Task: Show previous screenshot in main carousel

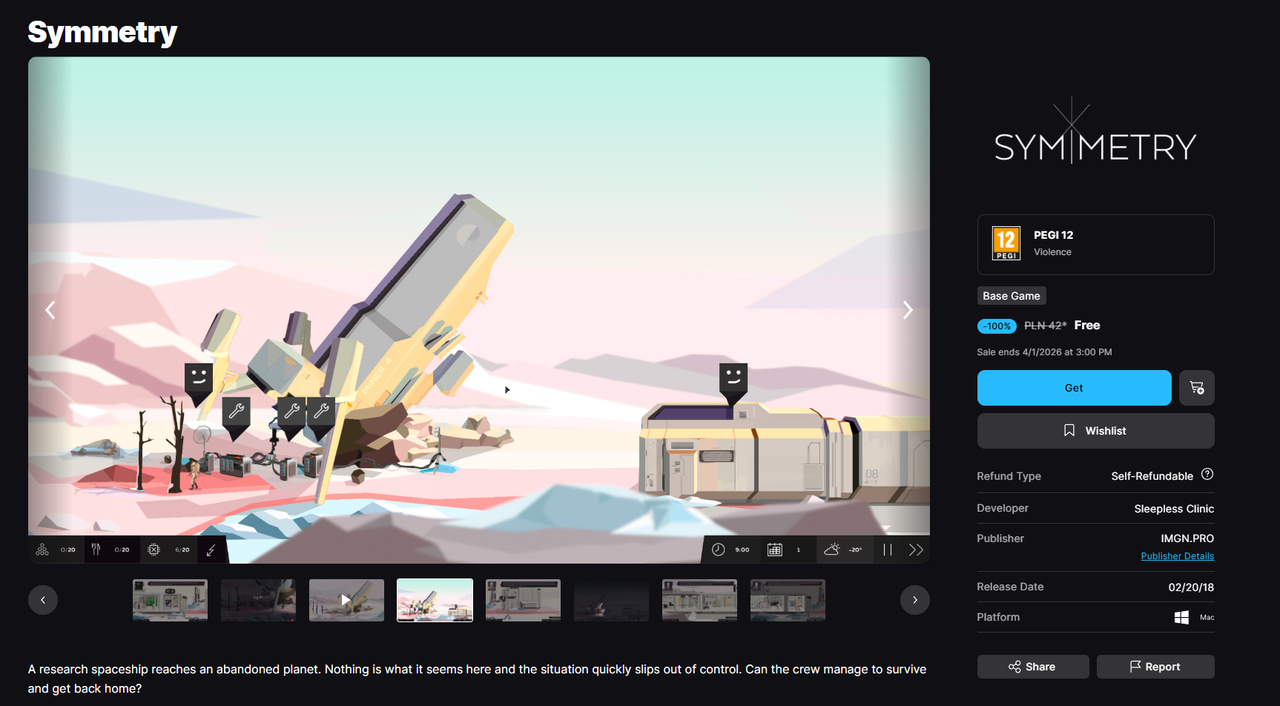Action: [50, 310]
